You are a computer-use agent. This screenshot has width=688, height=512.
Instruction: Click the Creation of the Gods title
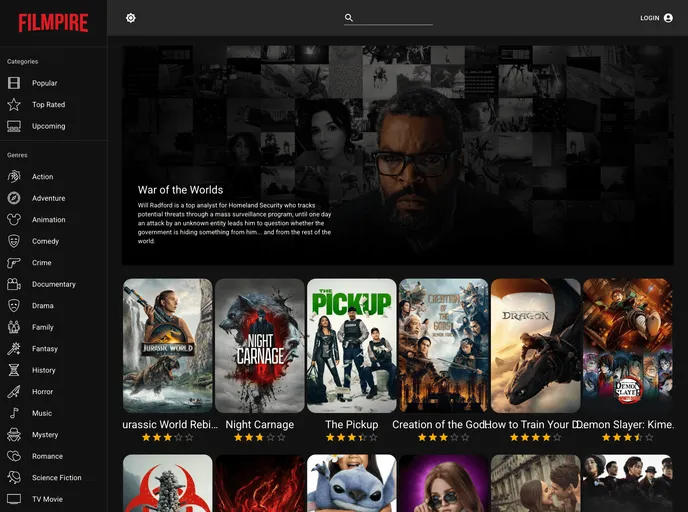pyautogui.click(x=440, y=425)
